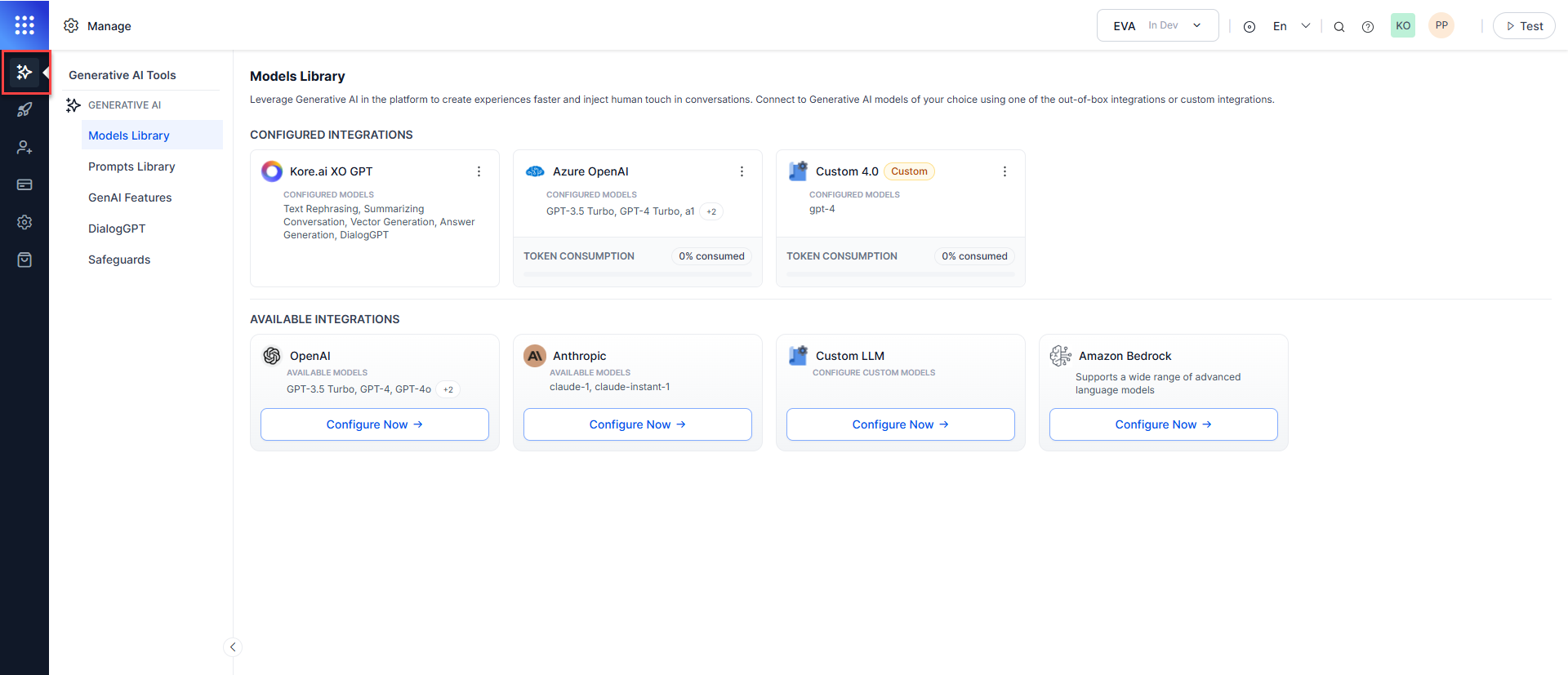Click the Test button
Image resolution: width=1568 pixels, height=675 pixels.
1524,26
